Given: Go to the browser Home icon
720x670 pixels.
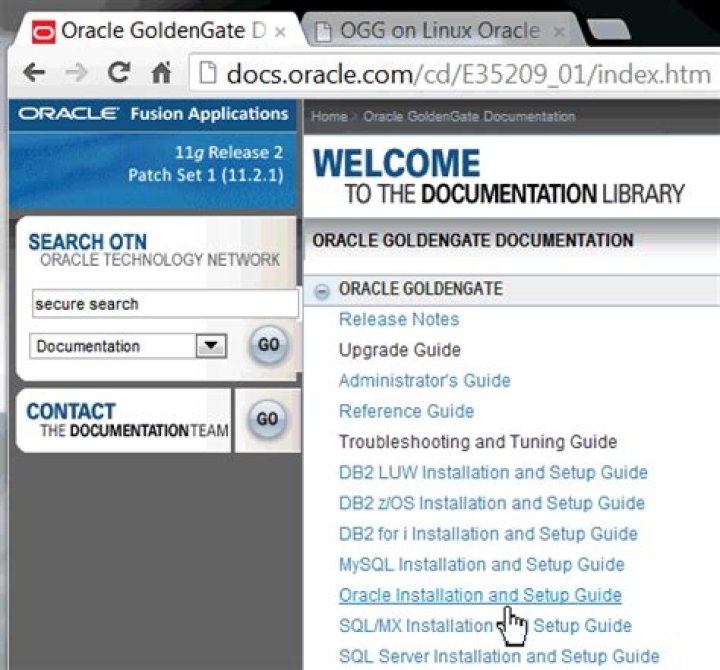Looking at the screenshot, I should [x=162, y=72].
